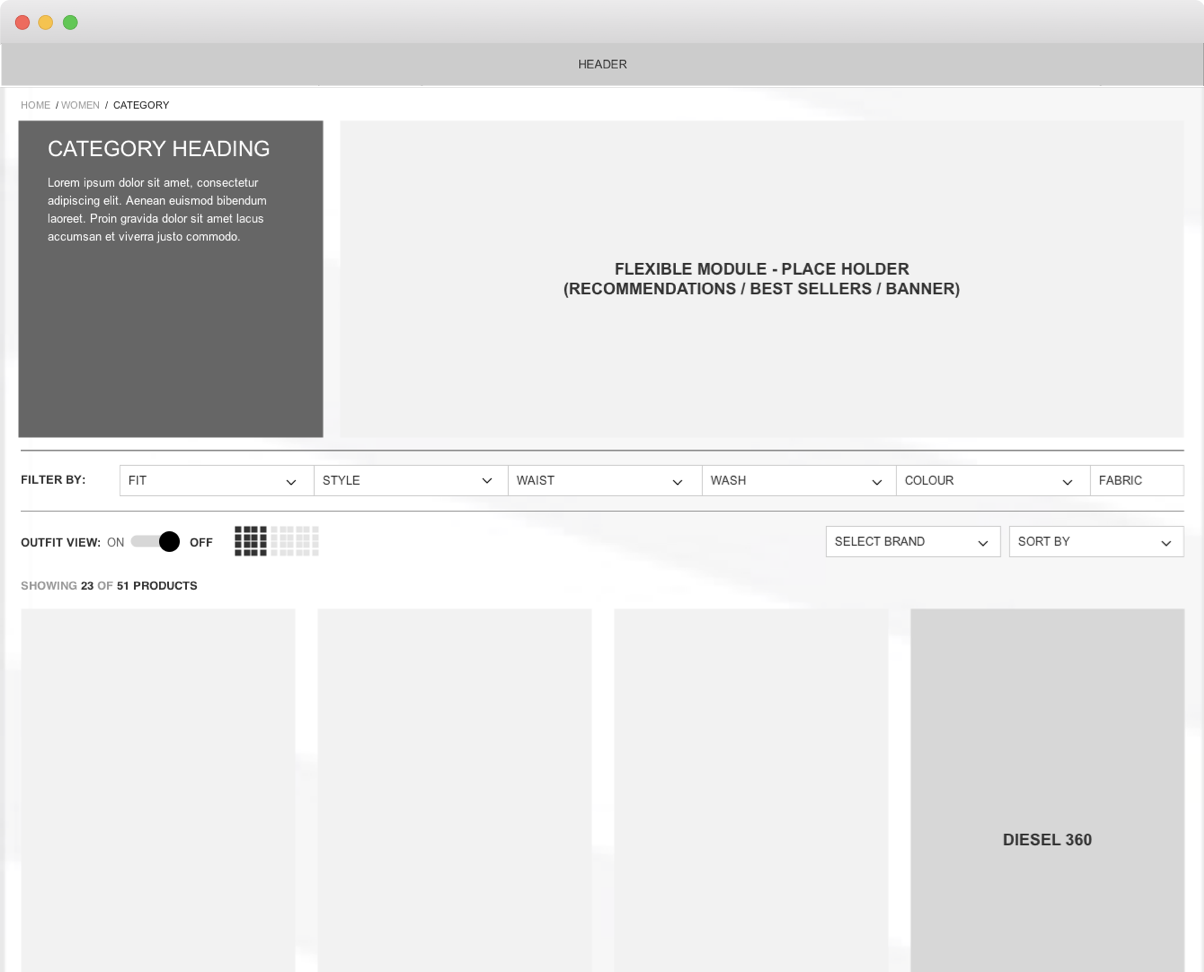Select the dense dark grid view icon

(x=251, y=541)
